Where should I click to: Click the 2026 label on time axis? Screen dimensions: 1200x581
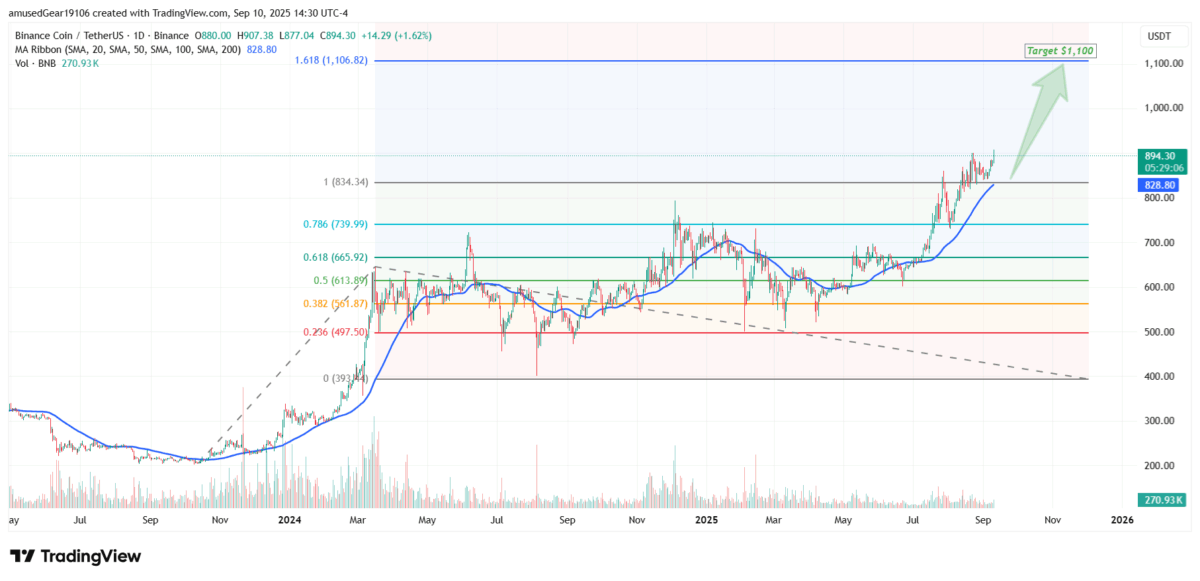(1122, 520)
